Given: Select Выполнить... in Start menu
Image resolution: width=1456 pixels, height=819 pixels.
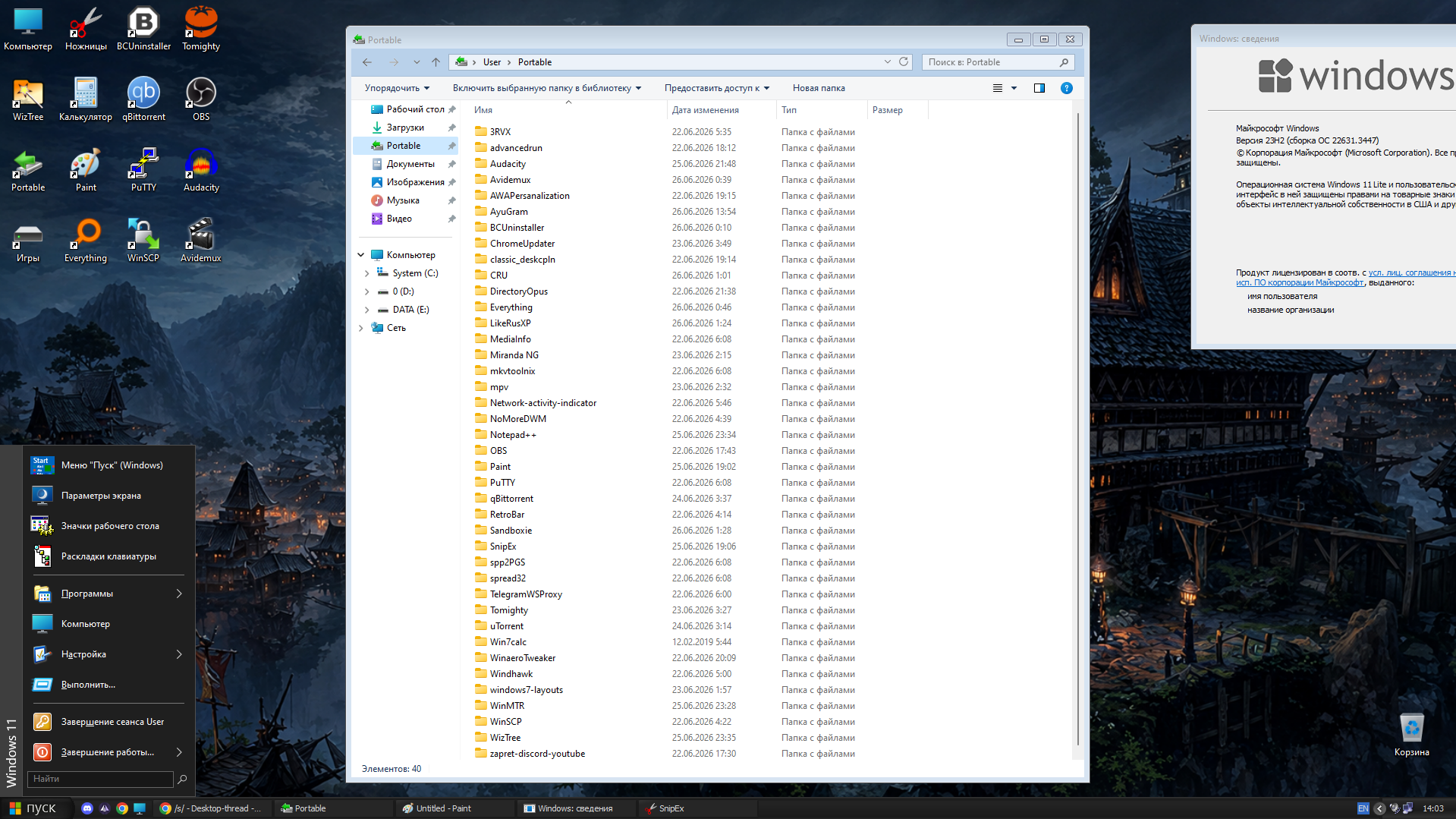Looking at the screenshot, I should point(108,685).
